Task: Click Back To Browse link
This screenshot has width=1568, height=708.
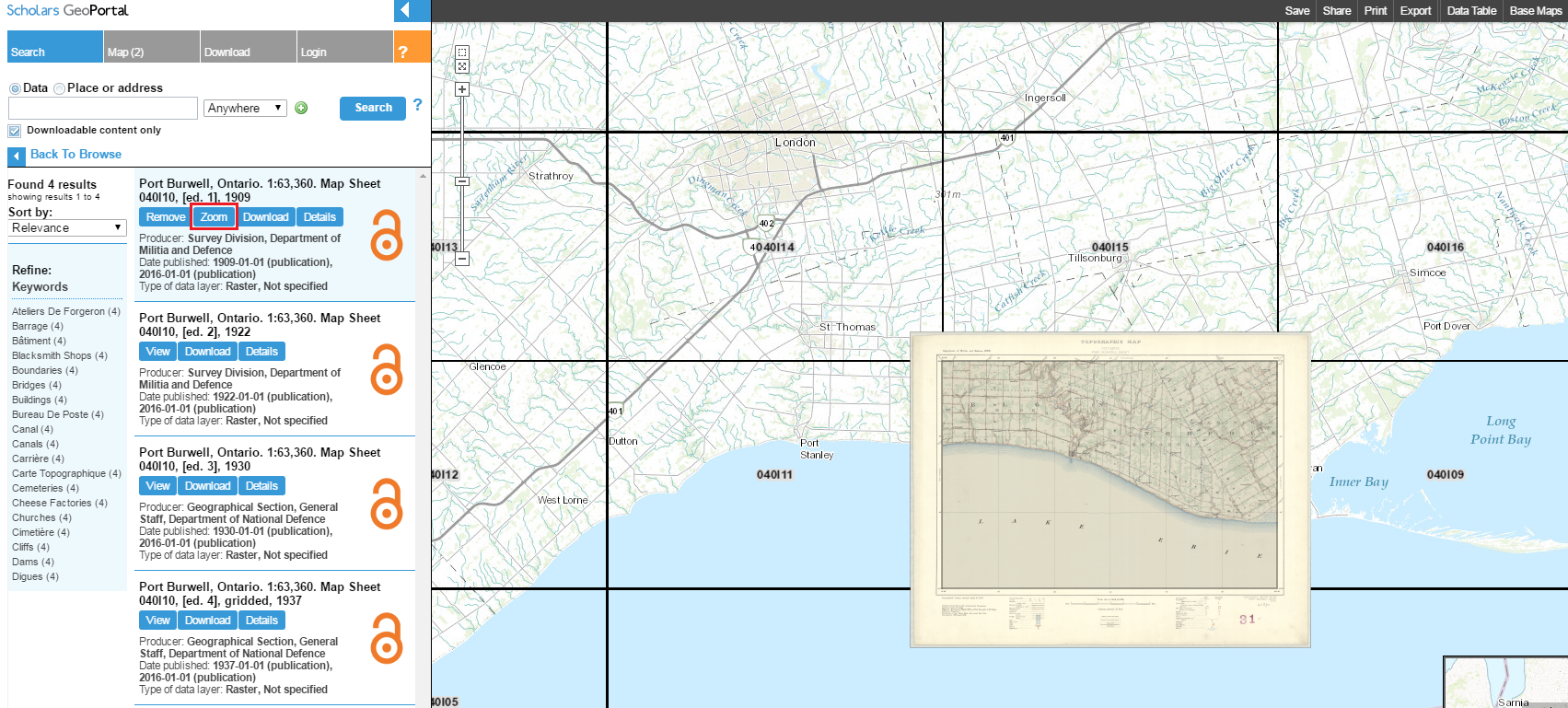Action: click(75, 155)
